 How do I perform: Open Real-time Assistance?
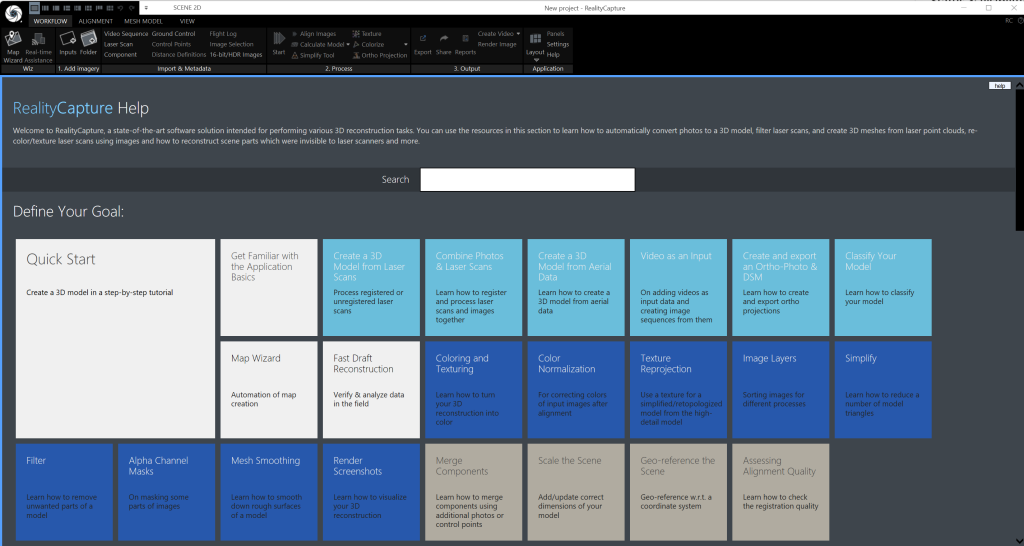pos(39,46)
